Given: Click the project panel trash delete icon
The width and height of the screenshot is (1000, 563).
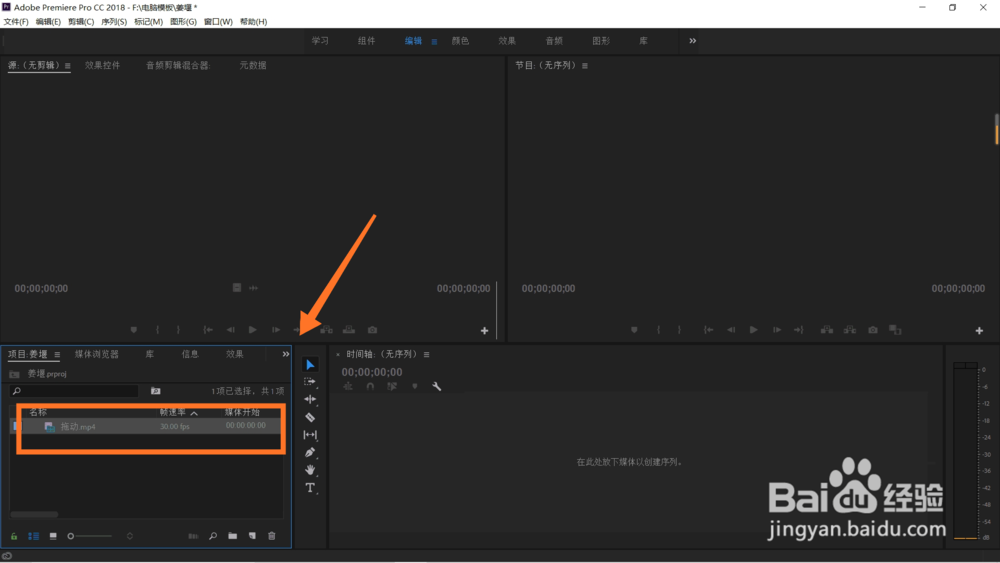Looking at the screenshot, I should click(272, 536).
